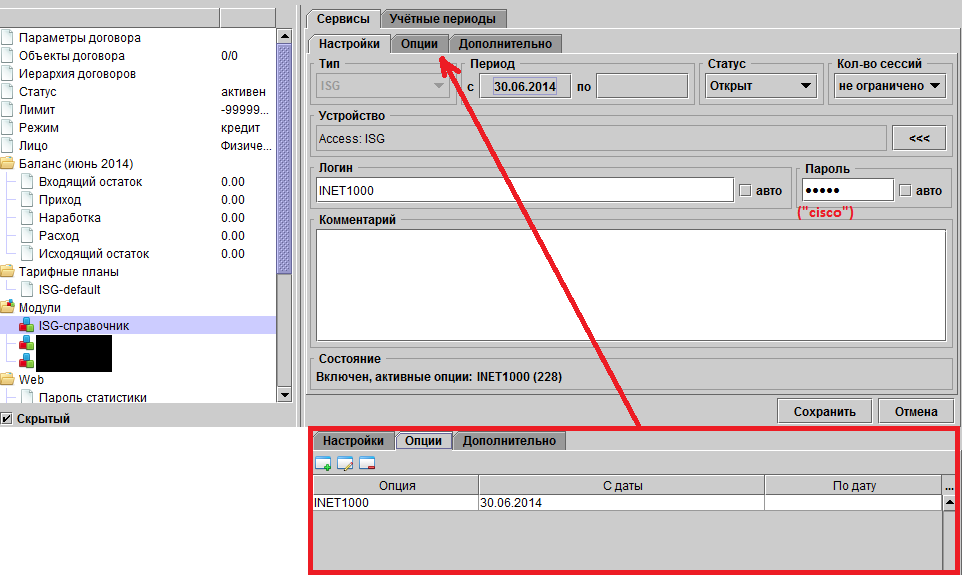This screenshot has width=962, height=576.
Task: Select Входящий остаток in the tree
Action: (x=90, y=182)
